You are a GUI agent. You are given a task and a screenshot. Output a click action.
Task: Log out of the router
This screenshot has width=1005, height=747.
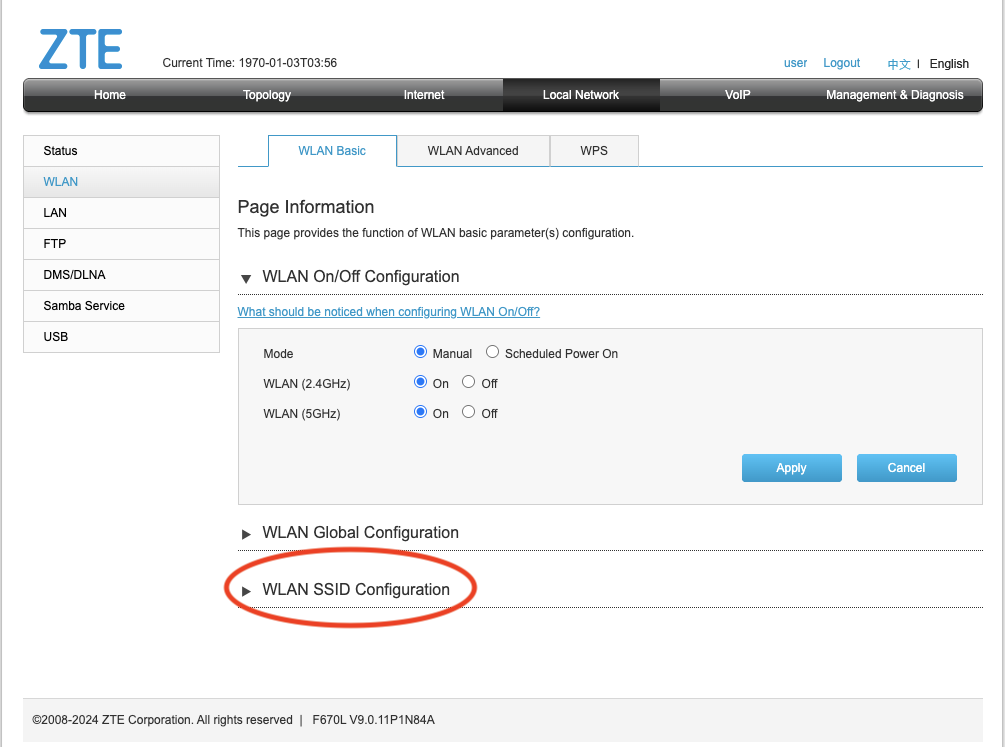click(x=841, y=62)
